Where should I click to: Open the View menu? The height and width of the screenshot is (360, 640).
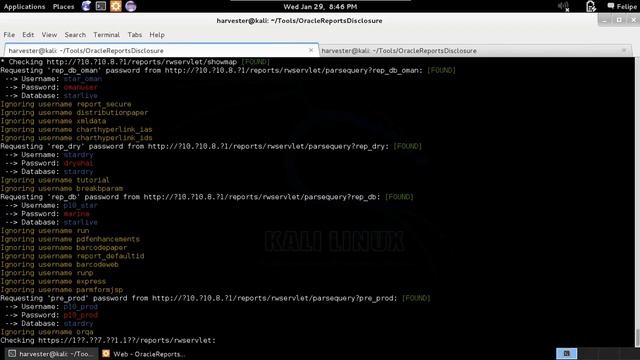(49, 35)
